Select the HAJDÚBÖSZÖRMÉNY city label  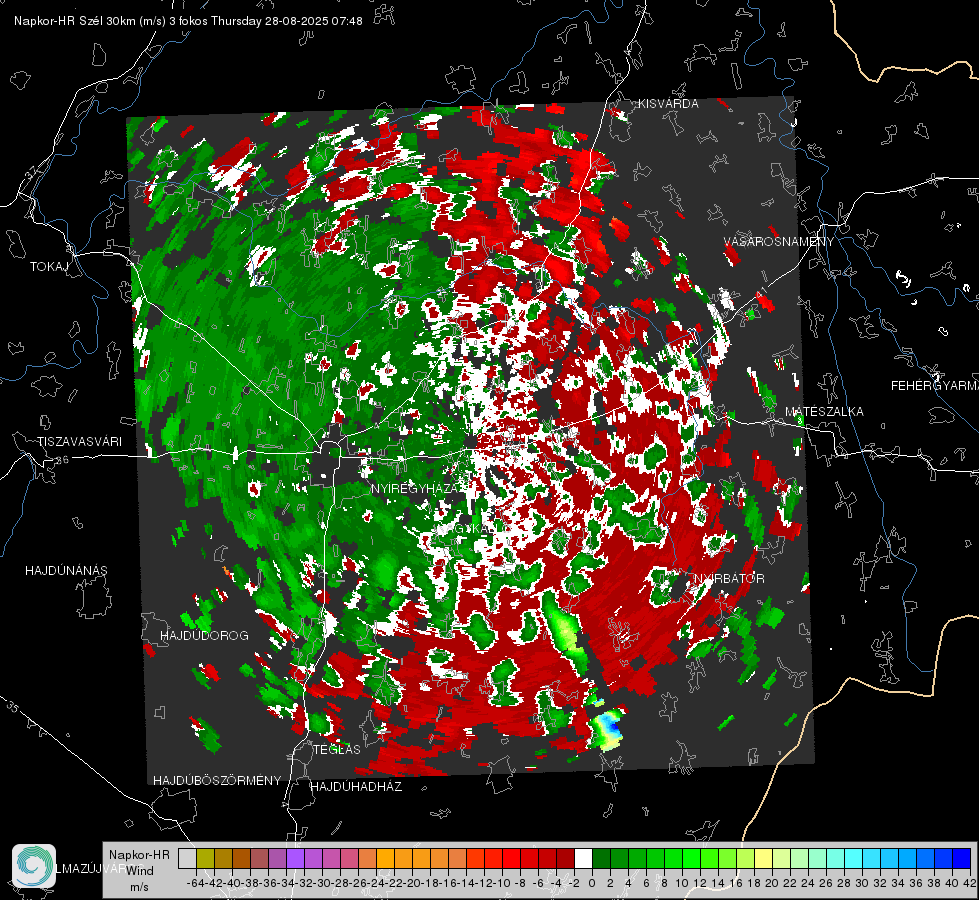[217, 781]
